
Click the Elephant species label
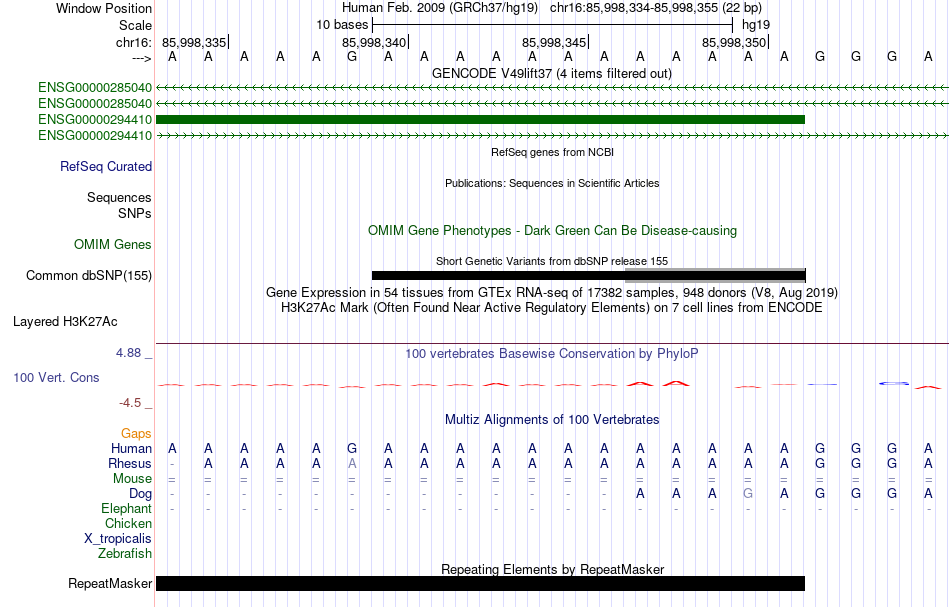tap(126, 509)
